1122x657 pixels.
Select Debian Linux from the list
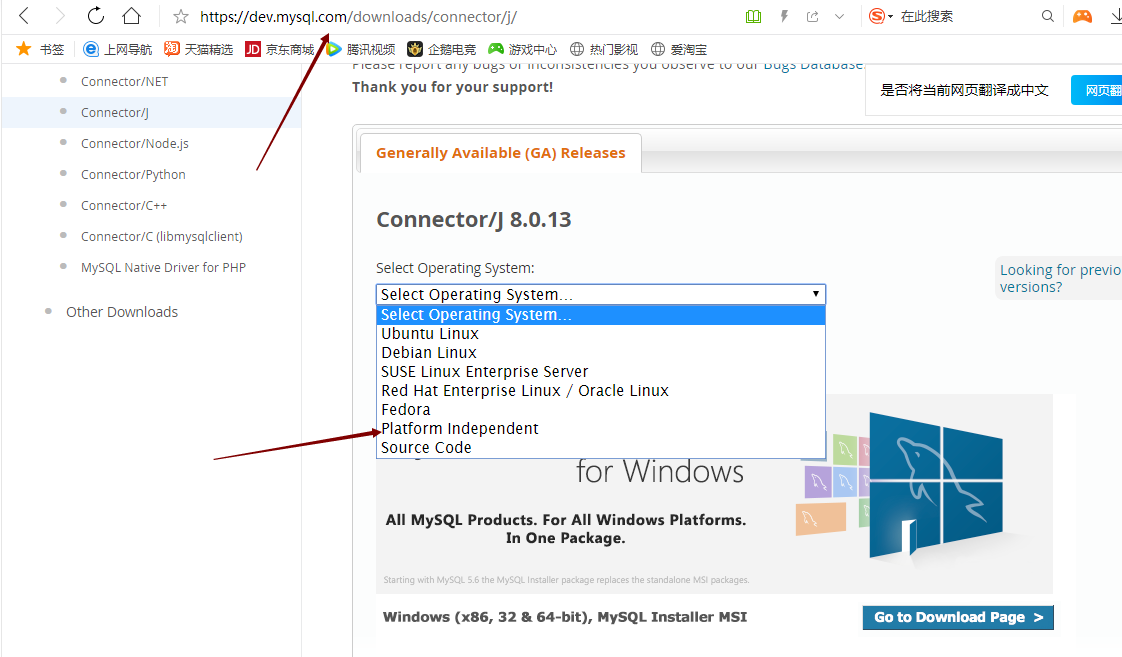pos(600,353)
